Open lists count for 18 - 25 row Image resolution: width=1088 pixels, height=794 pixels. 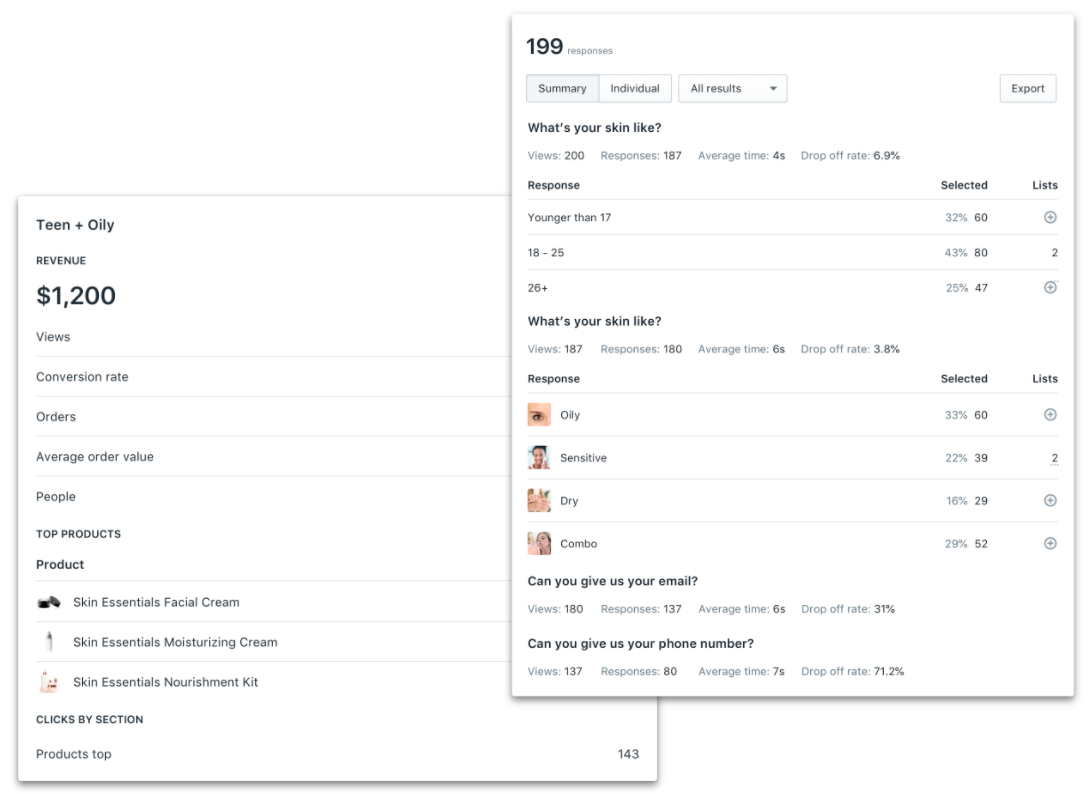tap(1054, 253)
